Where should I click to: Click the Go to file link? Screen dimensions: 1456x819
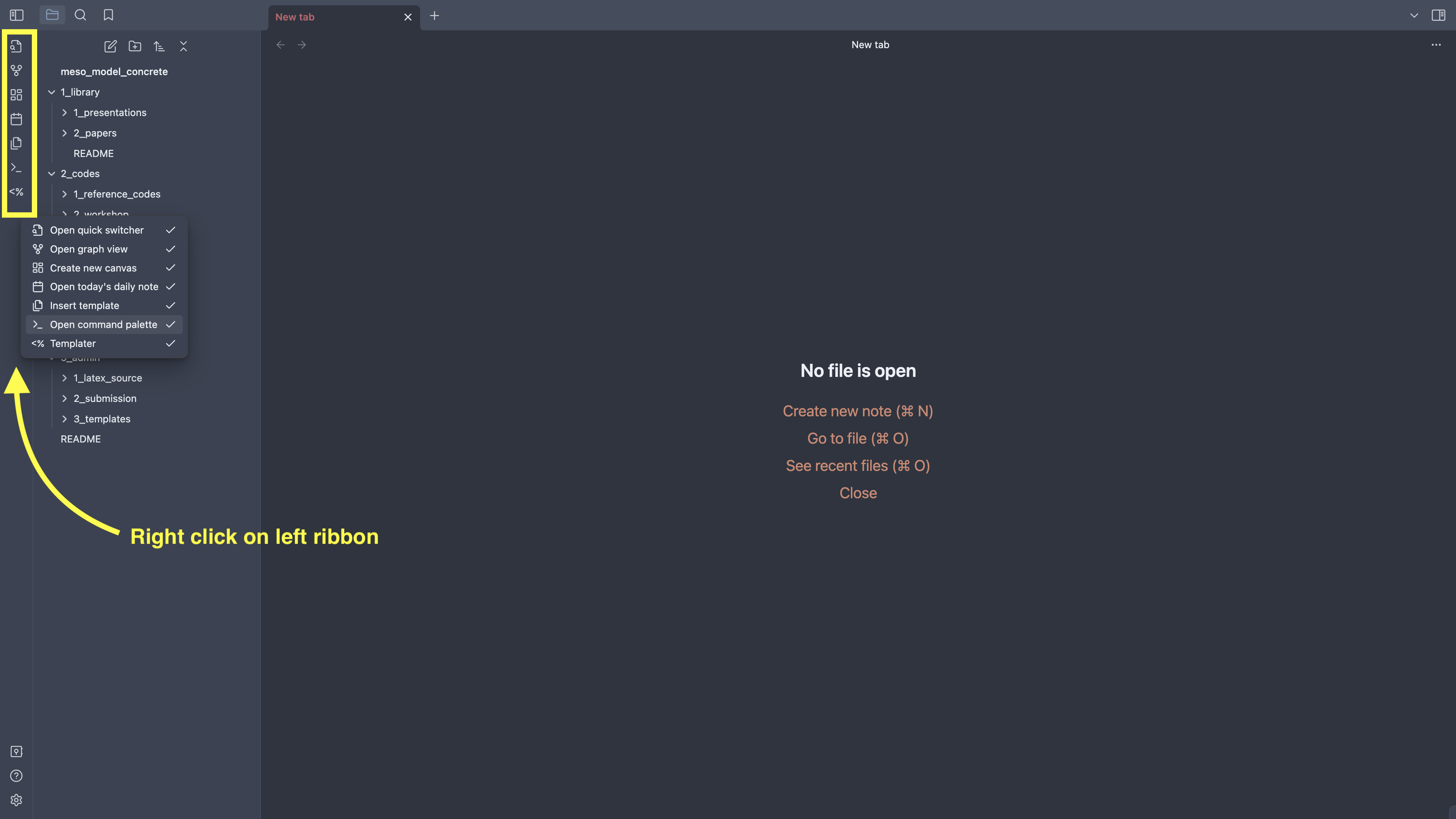click(857, 439)
